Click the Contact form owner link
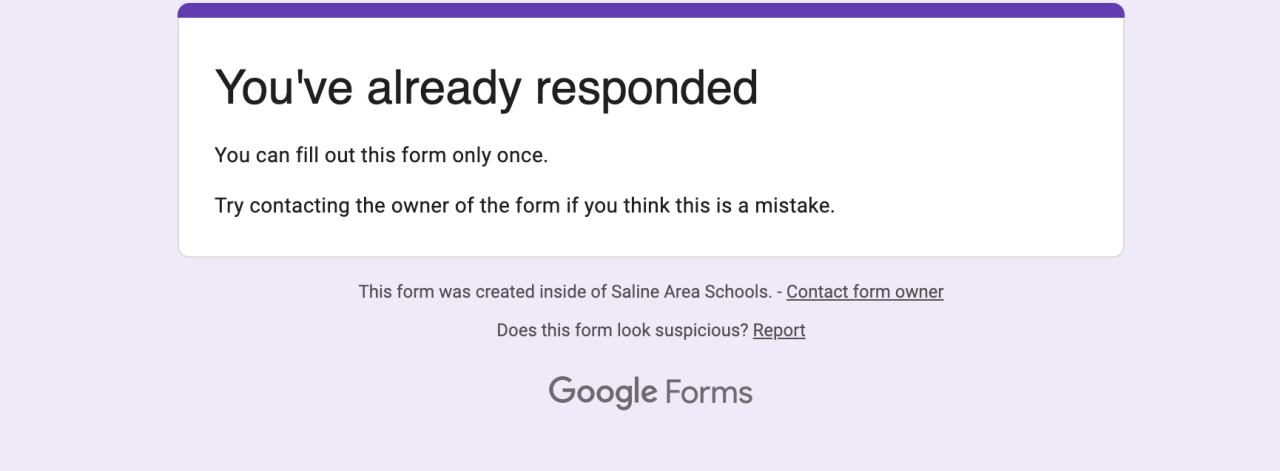Viewport: 1280px width, 471px height. click(864, 292)
